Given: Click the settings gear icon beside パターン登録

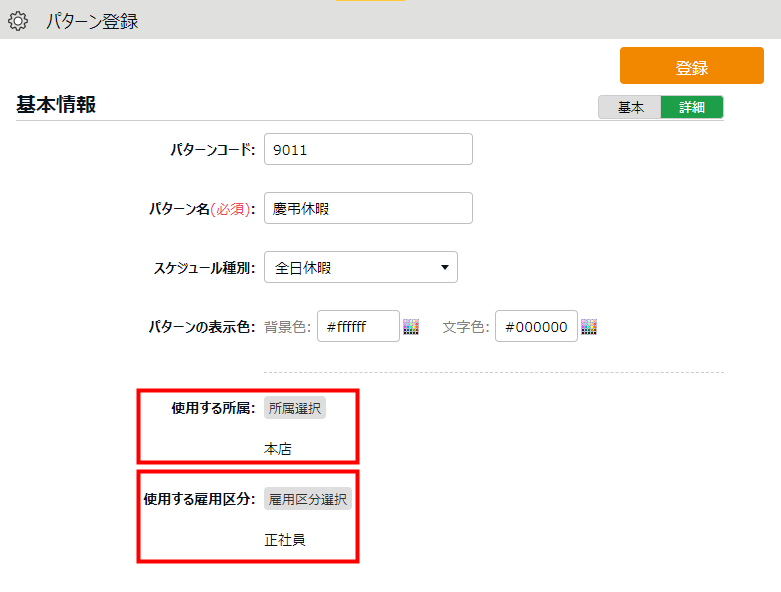Looking at the screenshot, I should point(18,21).
